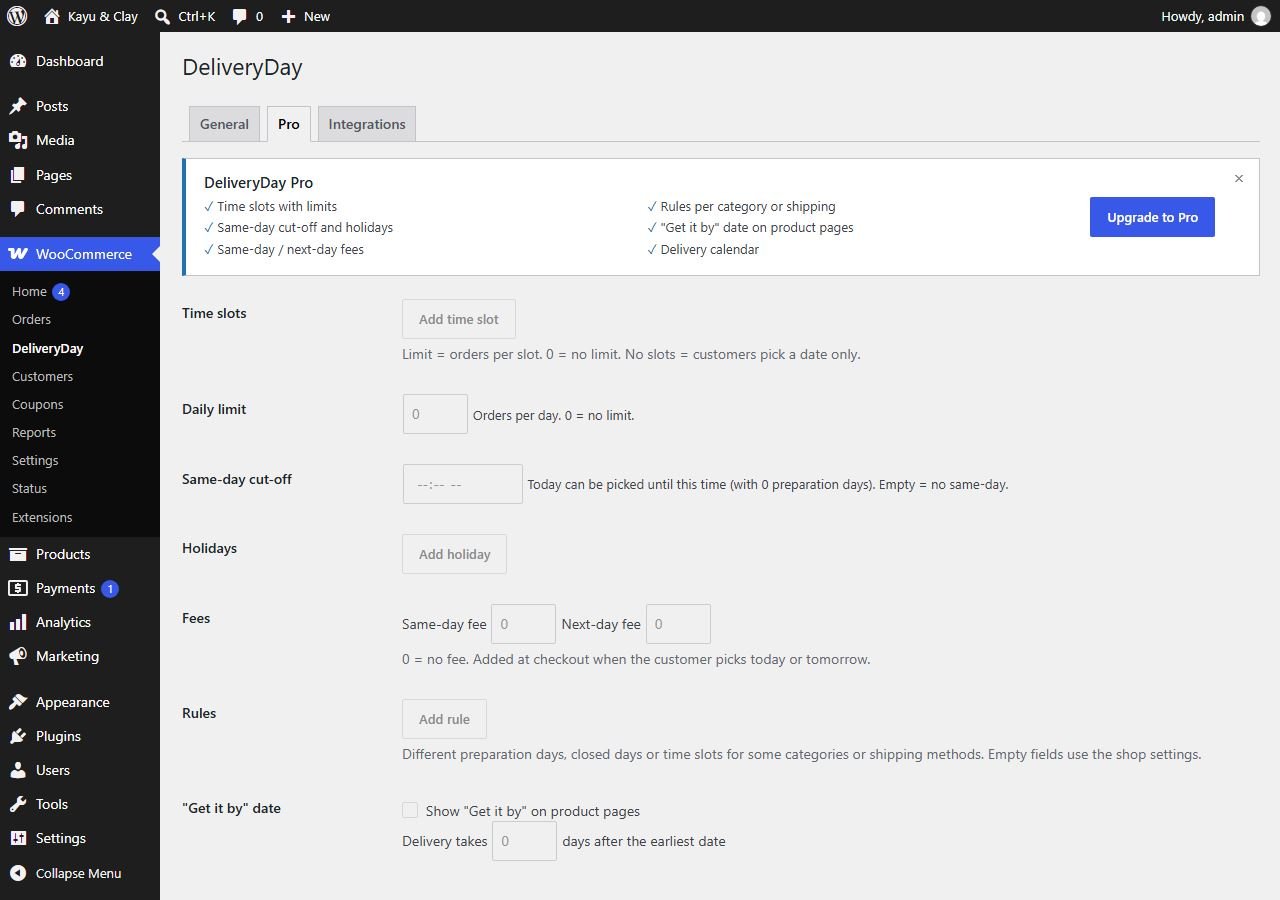The width and height of the screenshot is (1280, 900).
Task: Open the comments bubble in admin bar
Action: point(239,17)
